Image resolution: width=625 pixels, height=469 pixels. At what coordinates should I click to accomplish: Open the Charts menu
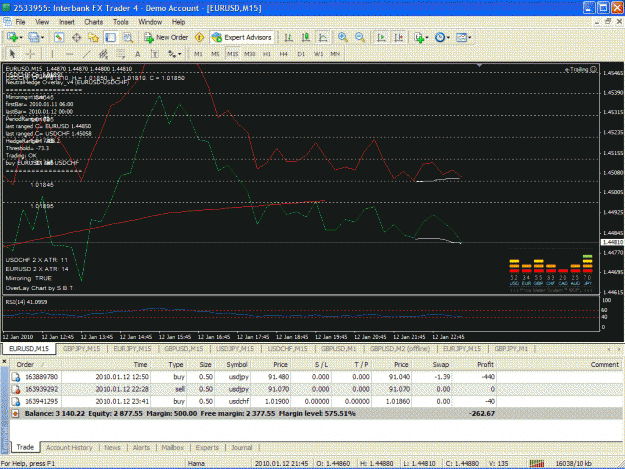[94, 22]
